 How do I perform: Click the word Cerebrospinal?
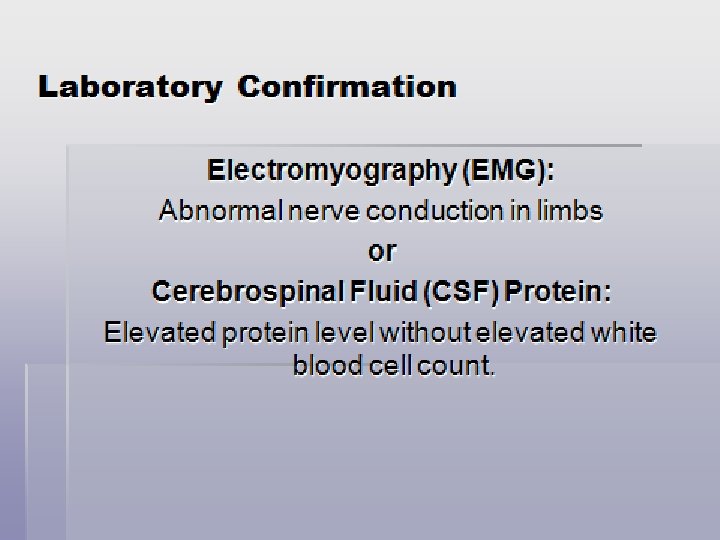248,292
